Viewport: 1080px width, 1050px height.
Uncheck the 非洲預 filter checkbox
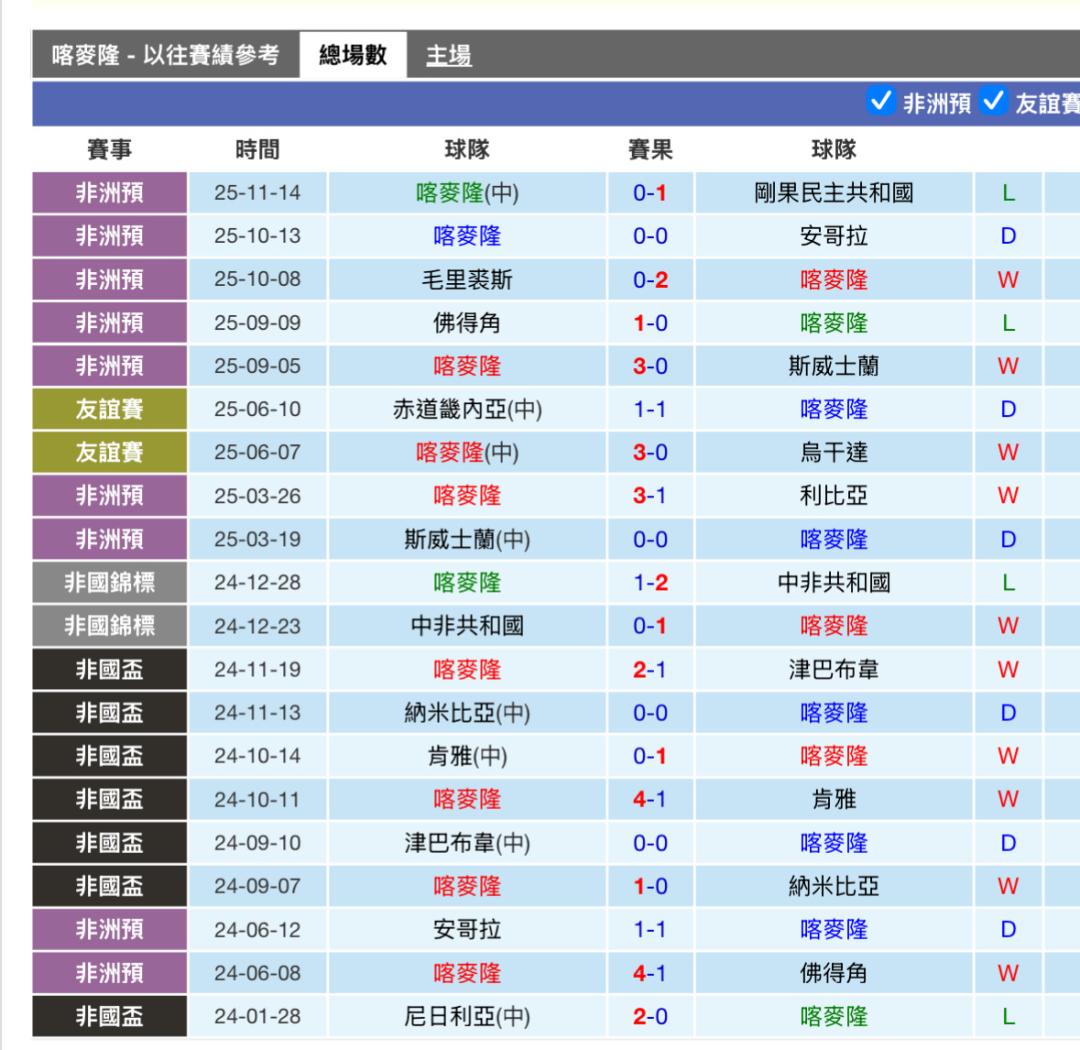point(880,103)
